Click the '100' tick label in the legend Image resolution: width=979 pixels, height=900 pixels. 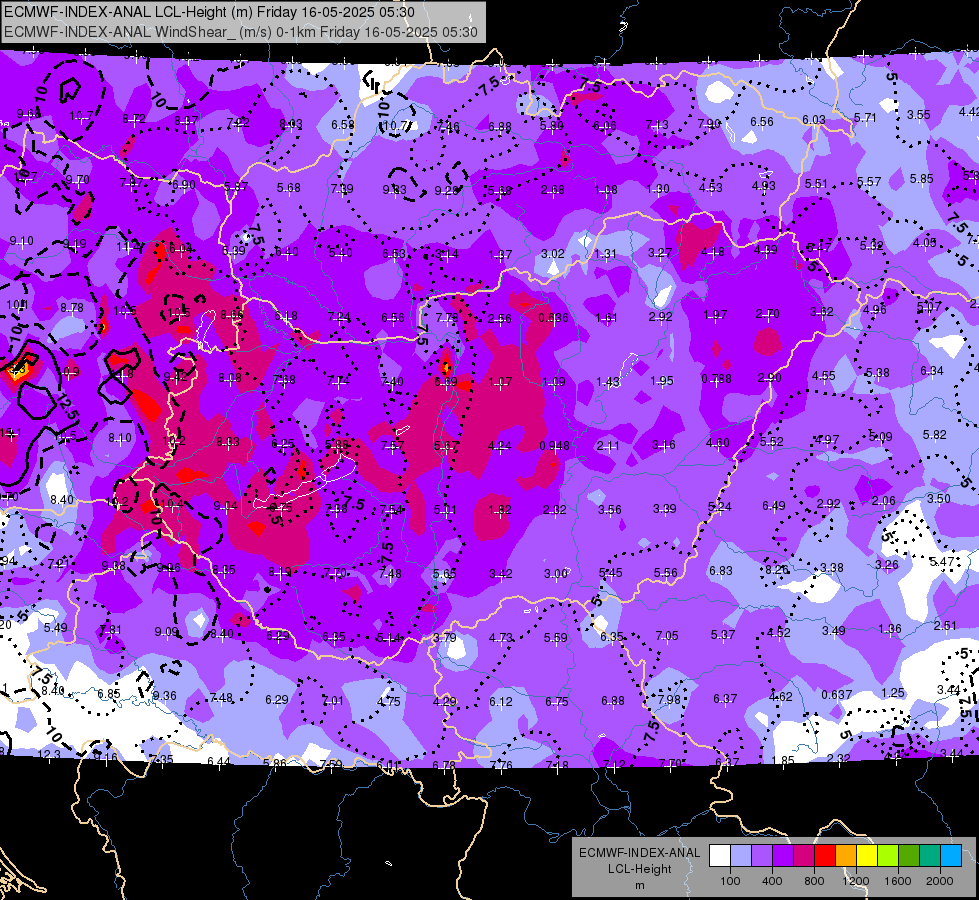point(730,881)
